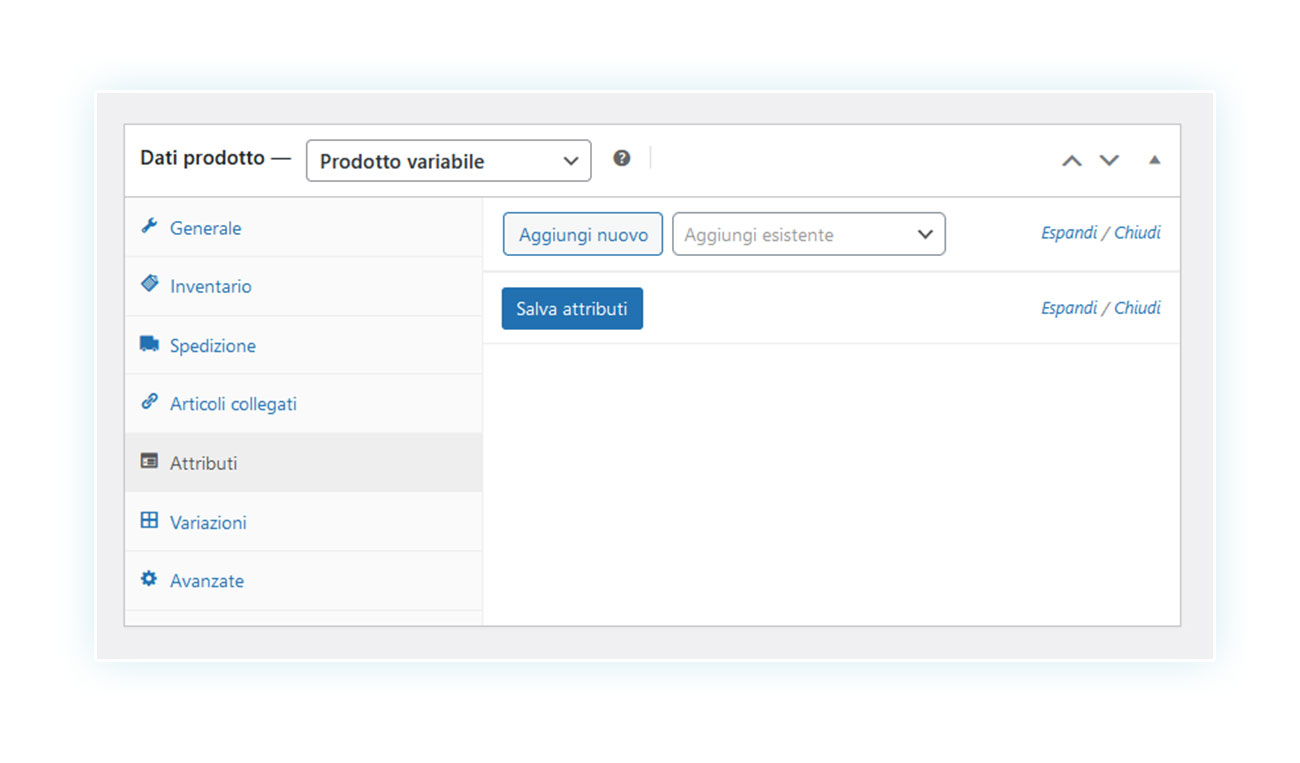Click the Aggiungi nuovo button

coord(583,234)
